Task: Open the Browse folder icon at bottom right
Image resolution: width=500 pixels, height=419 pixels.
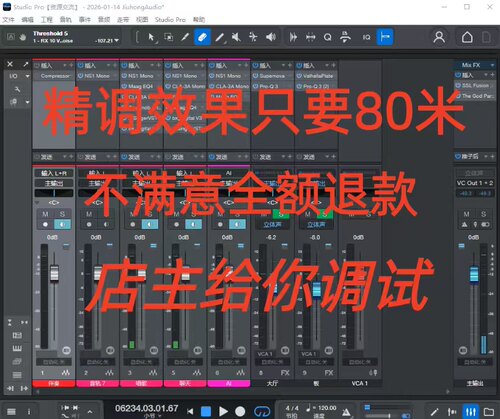Action: tap(489, 412)
